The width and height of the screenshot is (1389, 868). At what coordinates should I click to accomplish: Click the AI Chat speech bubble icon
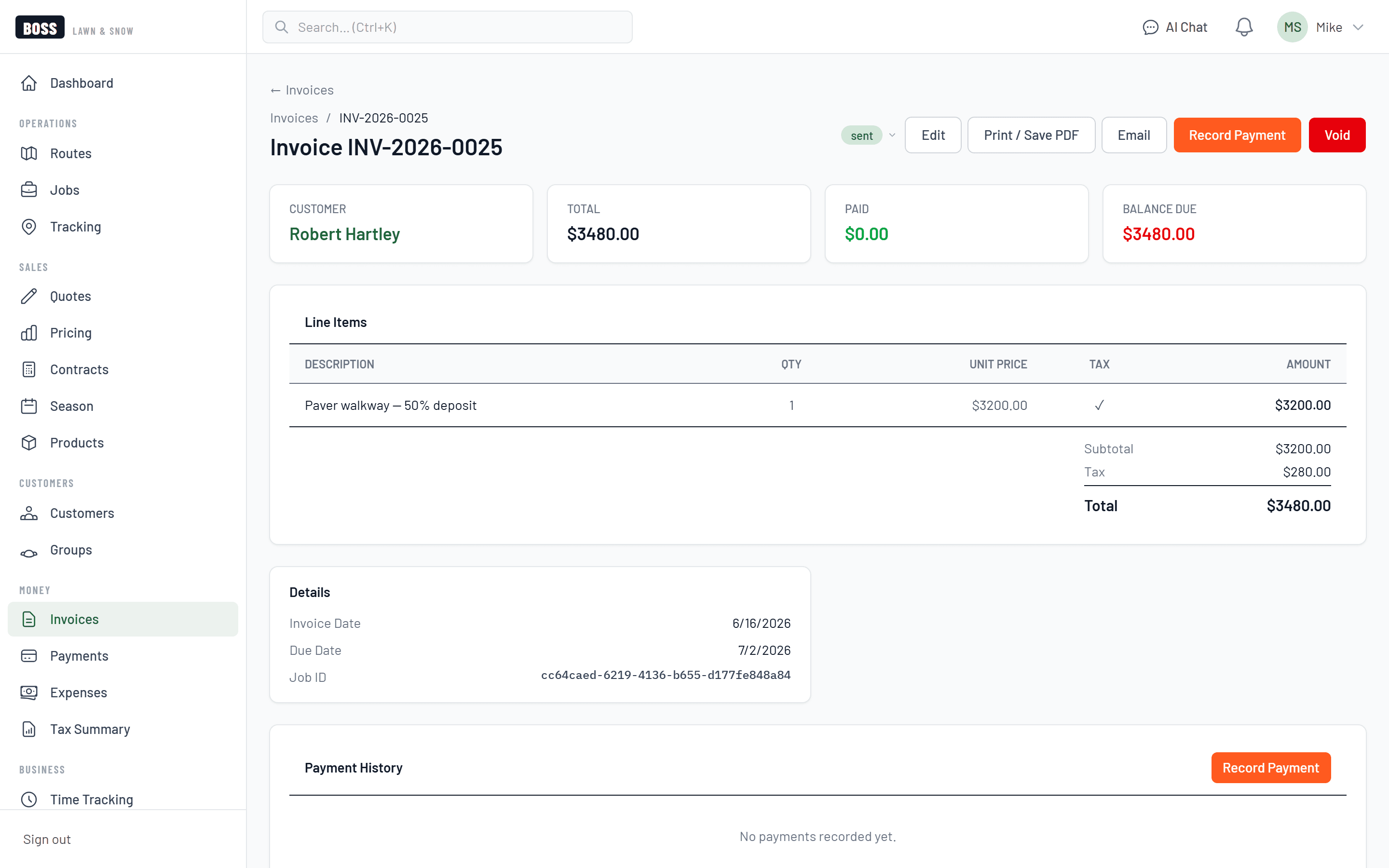[x=1150, y=27]
